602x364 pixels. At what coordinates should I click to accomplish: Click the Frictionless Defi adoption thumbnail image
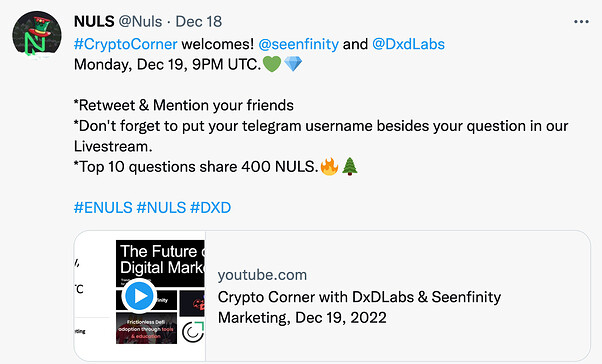(146, 328)
